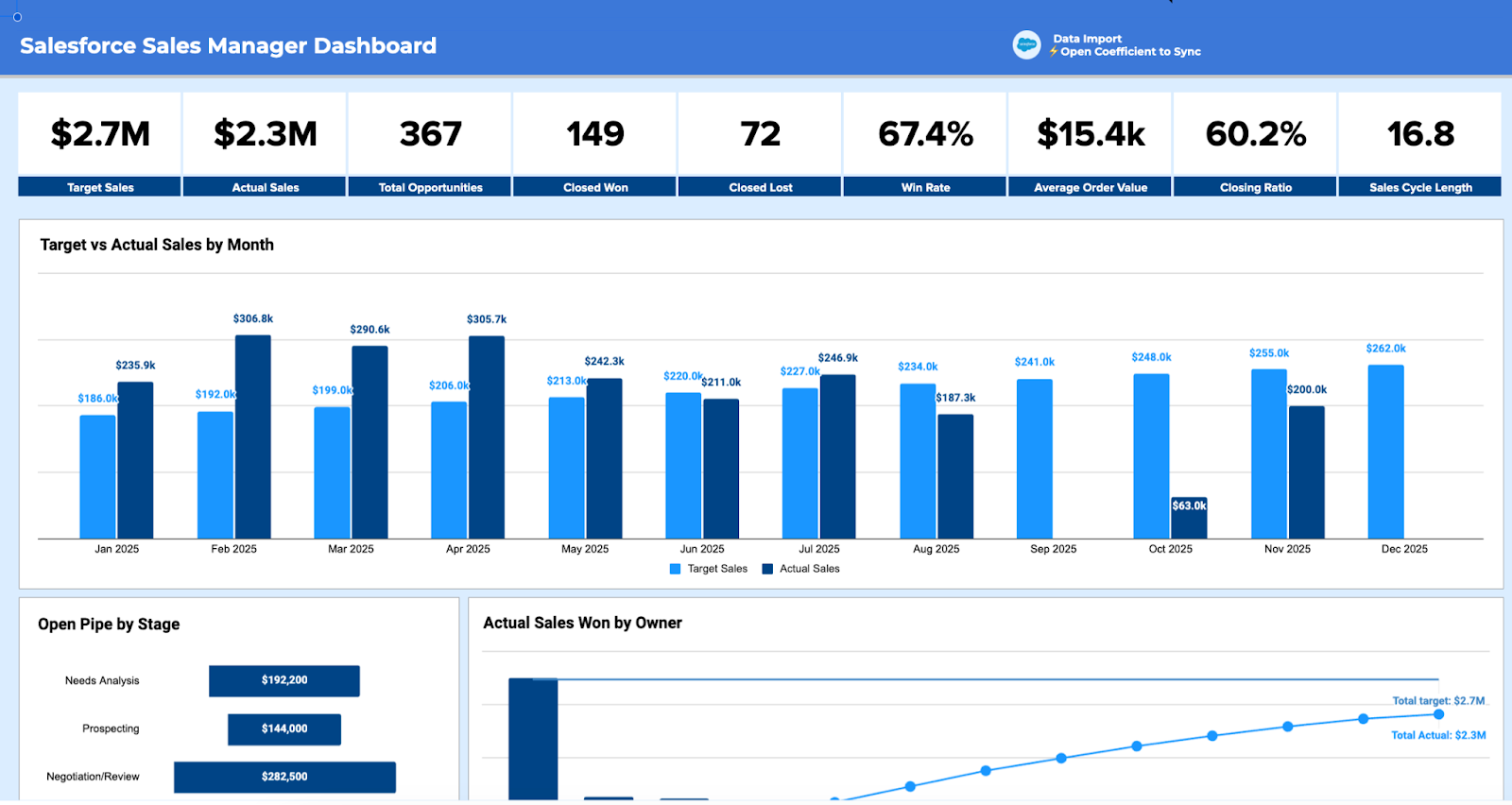Select the Jan 2025 actual sales bar $235.9k
This screenshot has width=1512, height=805.
135,460
